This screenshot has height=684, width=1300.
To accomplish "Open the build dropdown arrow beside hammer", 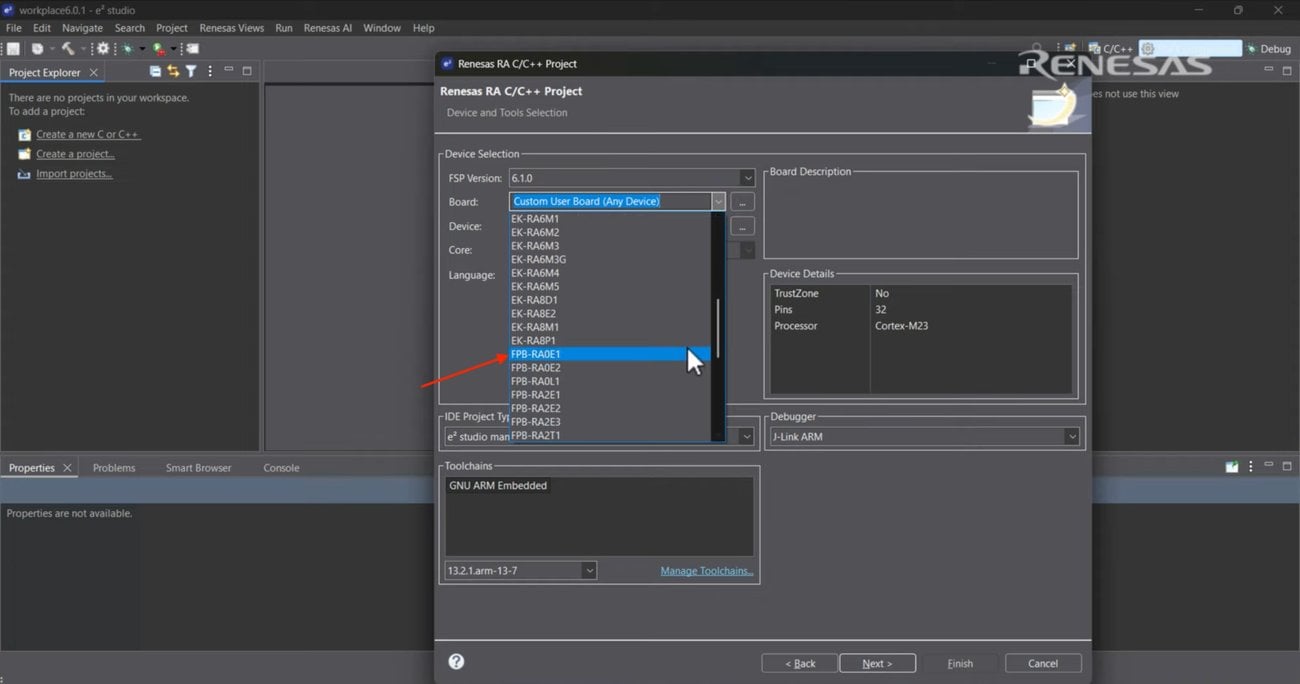I will click(x=84, y=49).
